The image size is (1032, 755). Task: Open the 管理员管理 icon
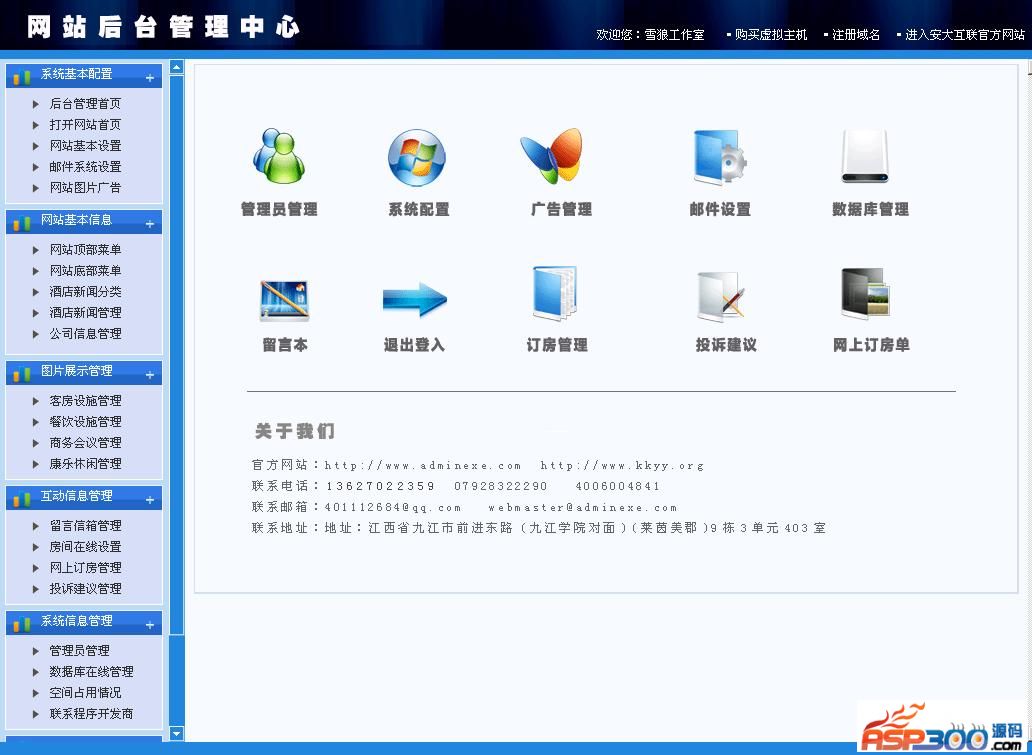point(279,157)
